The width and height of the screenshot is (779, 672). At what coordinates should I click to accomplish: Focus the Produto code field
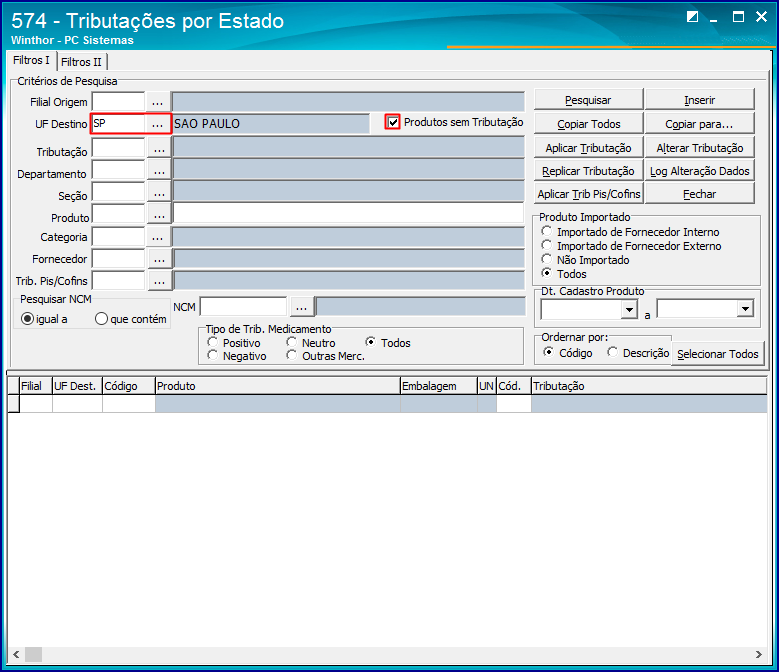tap(118, 215)
